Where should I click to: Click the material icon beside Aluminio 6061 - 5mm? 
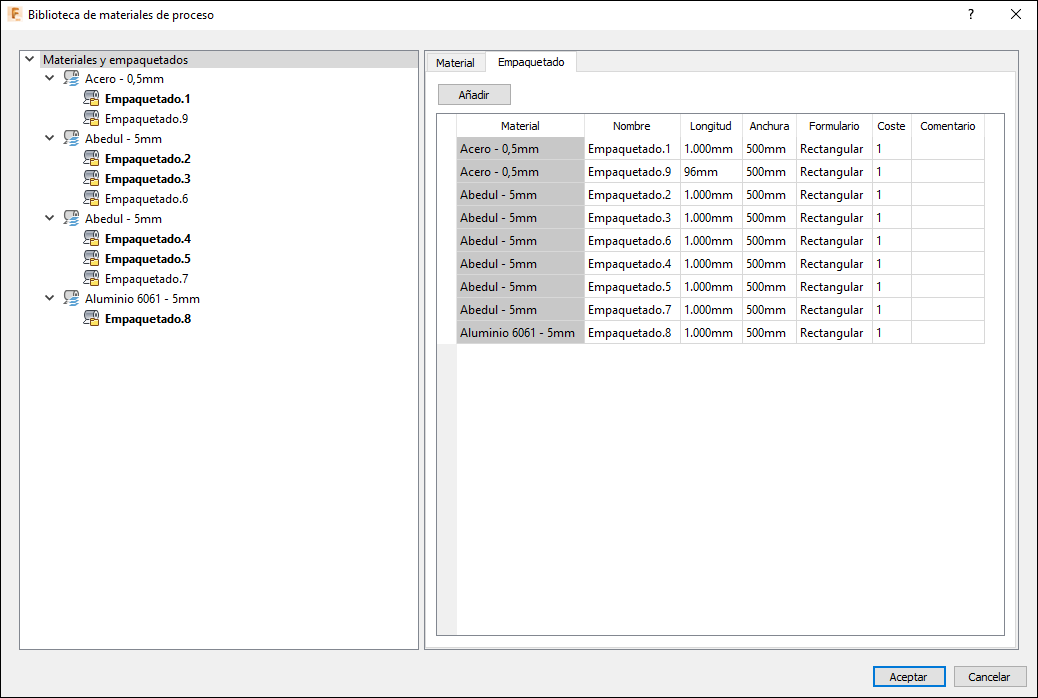[71, 299]
